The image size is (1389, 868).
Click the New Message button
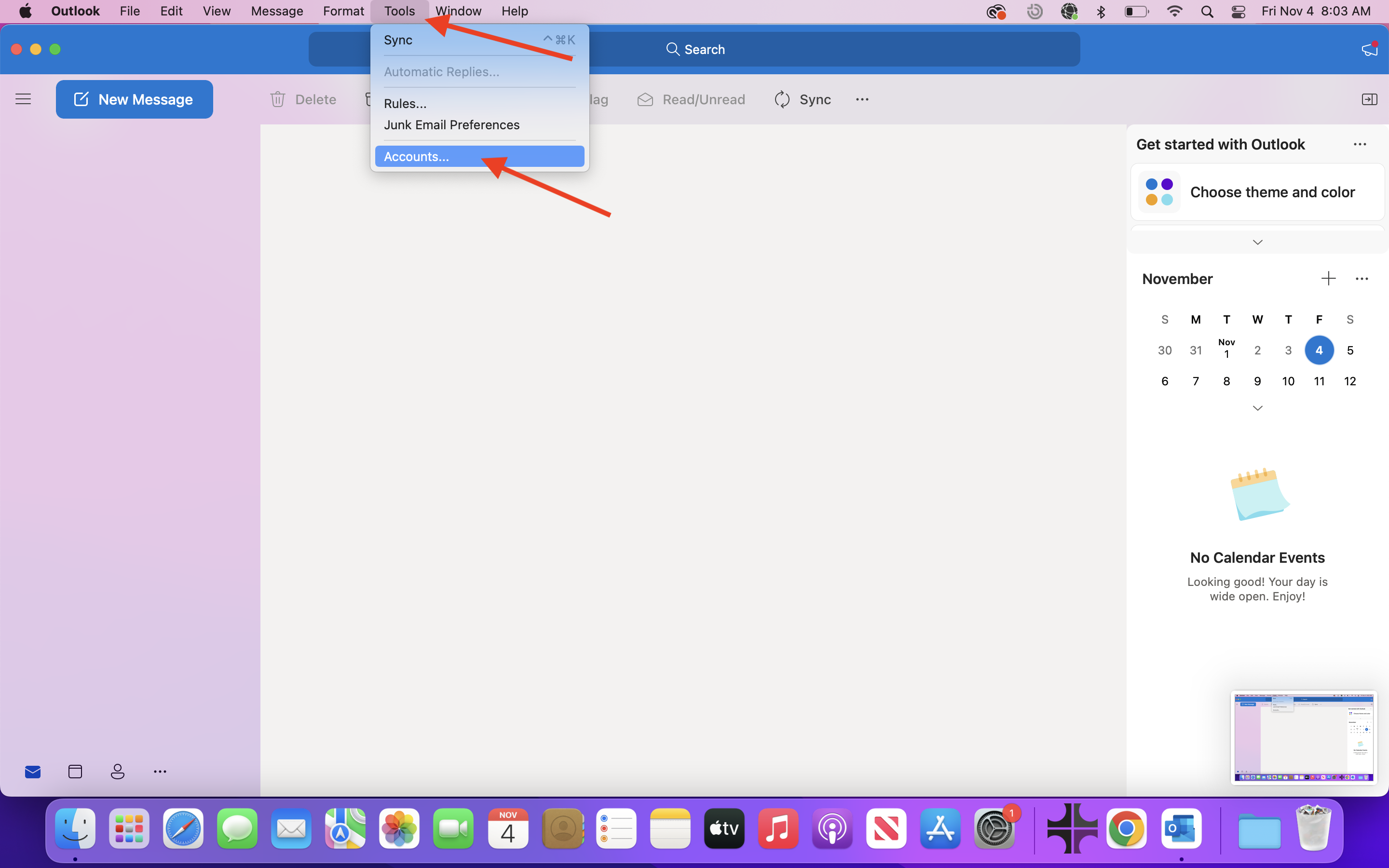click(134, 99)
